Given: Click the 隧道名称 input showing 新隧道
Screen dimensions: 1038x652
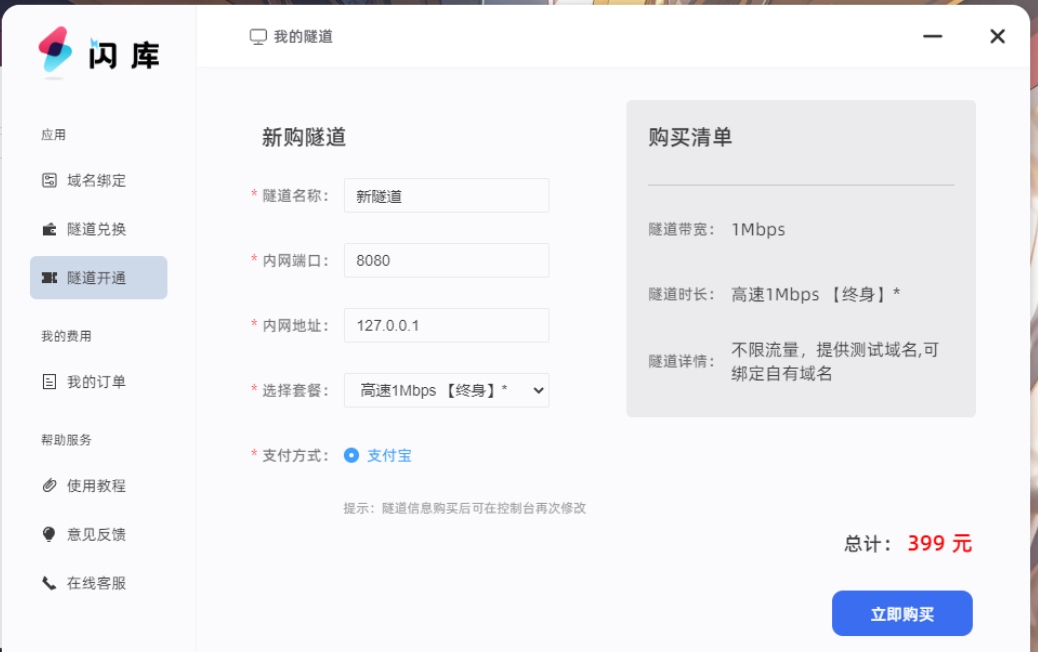Looking at the screenshot, I should click(x=445, y=195).
